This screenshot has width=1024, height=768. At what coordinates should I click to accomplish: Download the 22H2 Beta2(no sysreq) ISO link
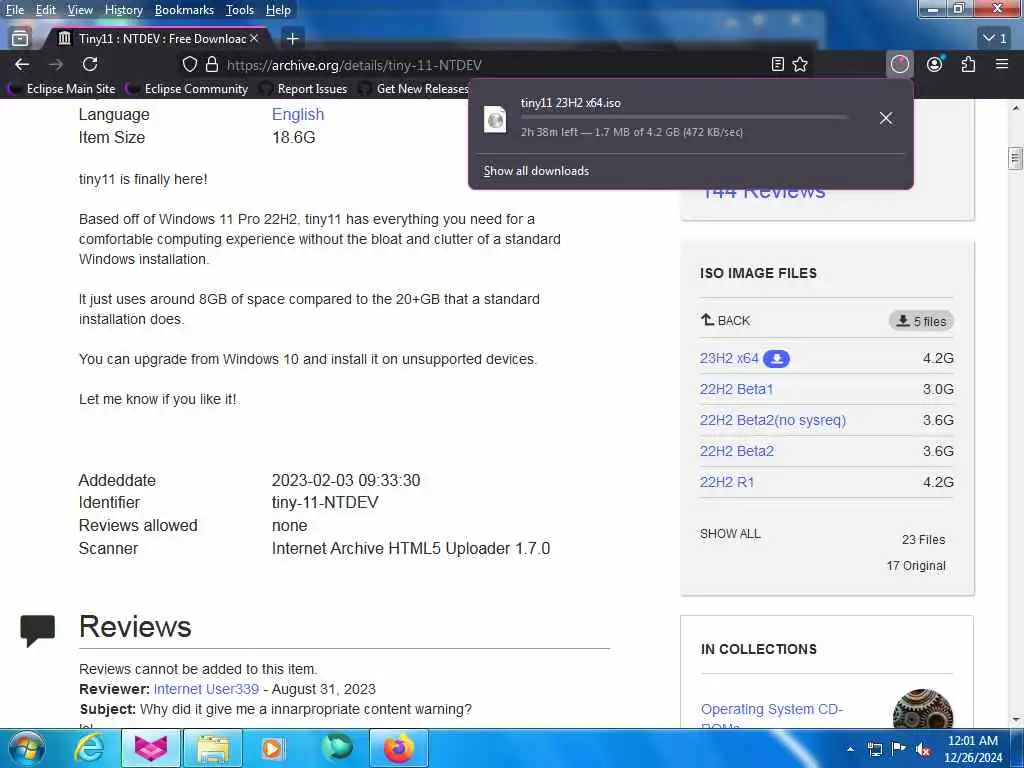click(773, 420)
